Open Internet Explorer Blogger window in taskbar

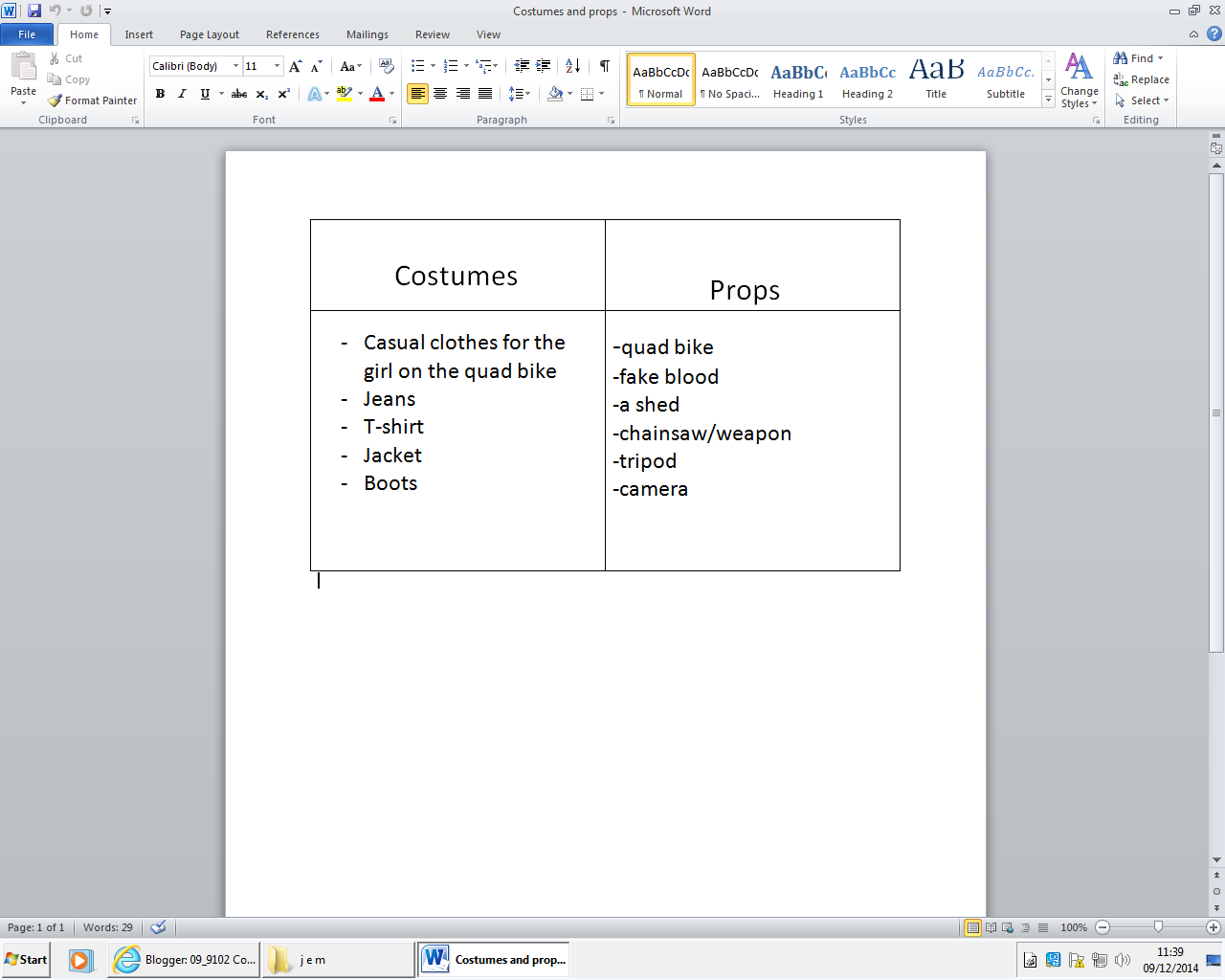point(186,959)
